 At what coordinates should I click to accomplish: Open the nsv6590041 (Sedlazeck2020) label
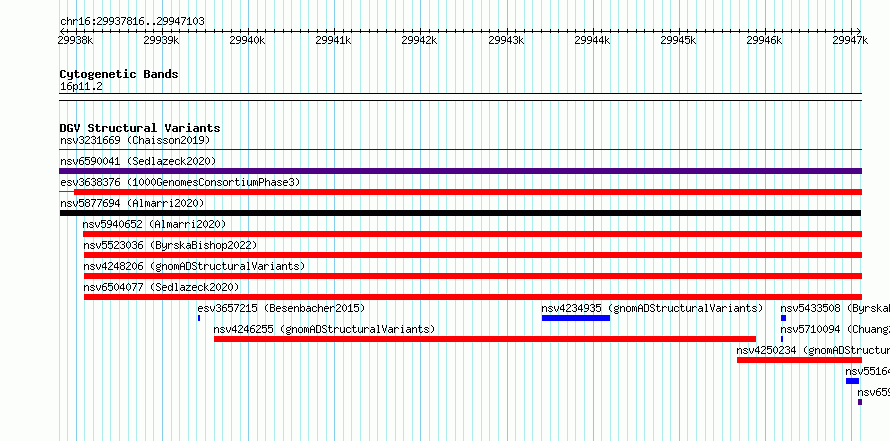tap(138, 161)
